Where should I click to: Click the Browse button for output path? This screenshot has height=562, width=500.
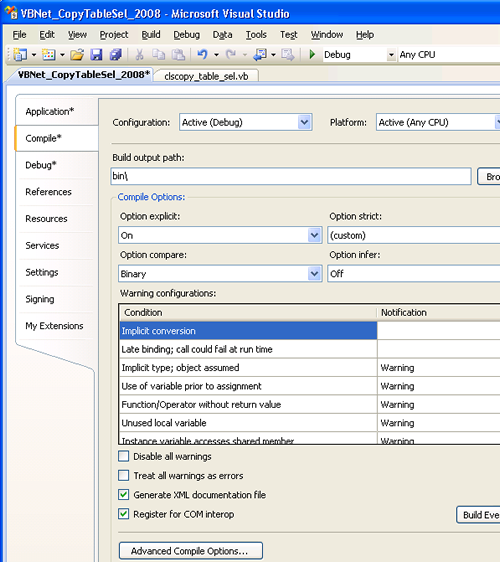tap(489, 176)
